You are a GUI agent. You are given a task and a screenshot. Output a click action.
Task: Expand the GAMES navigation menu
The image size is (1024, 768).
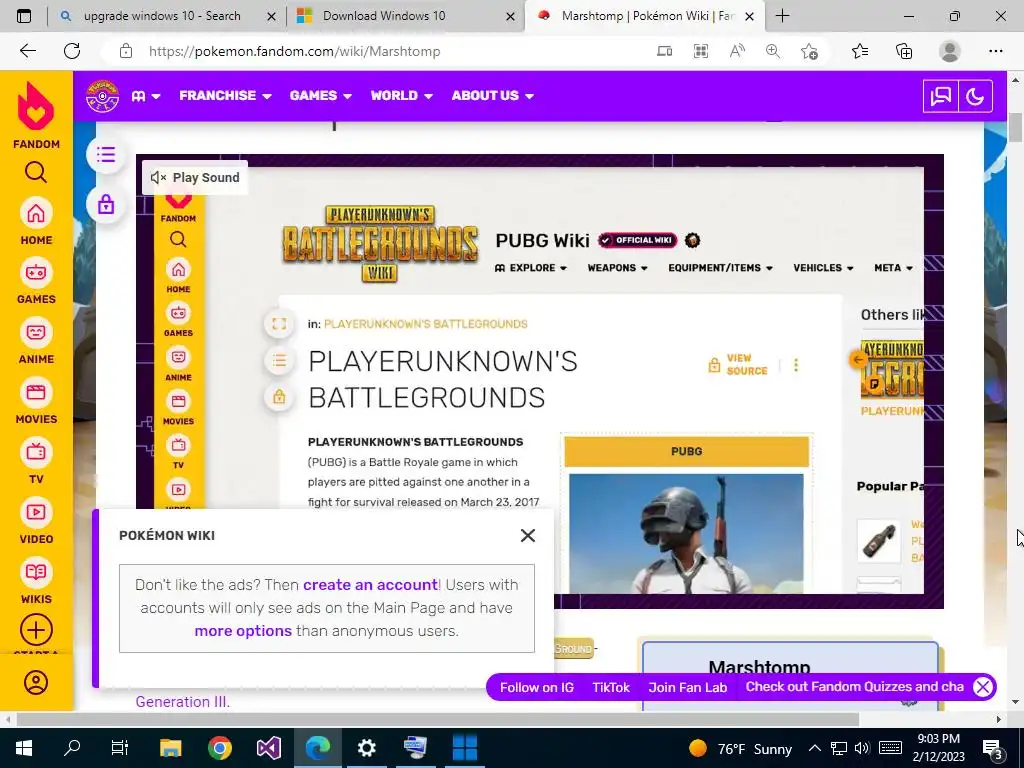[x=321, y=96]
